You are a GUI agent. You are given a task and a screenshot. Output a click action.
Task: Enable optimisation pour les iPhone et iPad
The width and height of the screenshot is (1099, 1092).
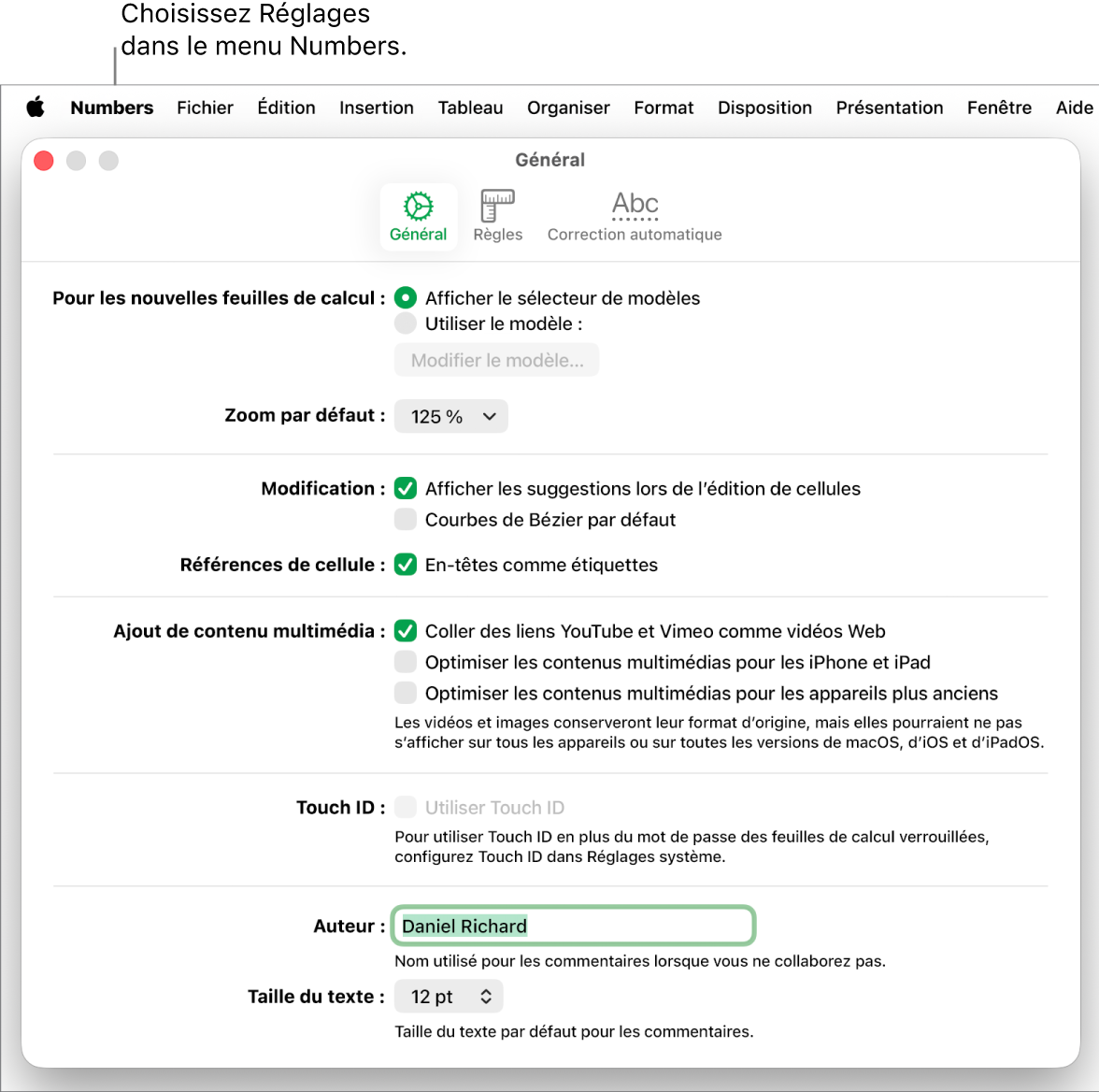[x=406, y=661]
